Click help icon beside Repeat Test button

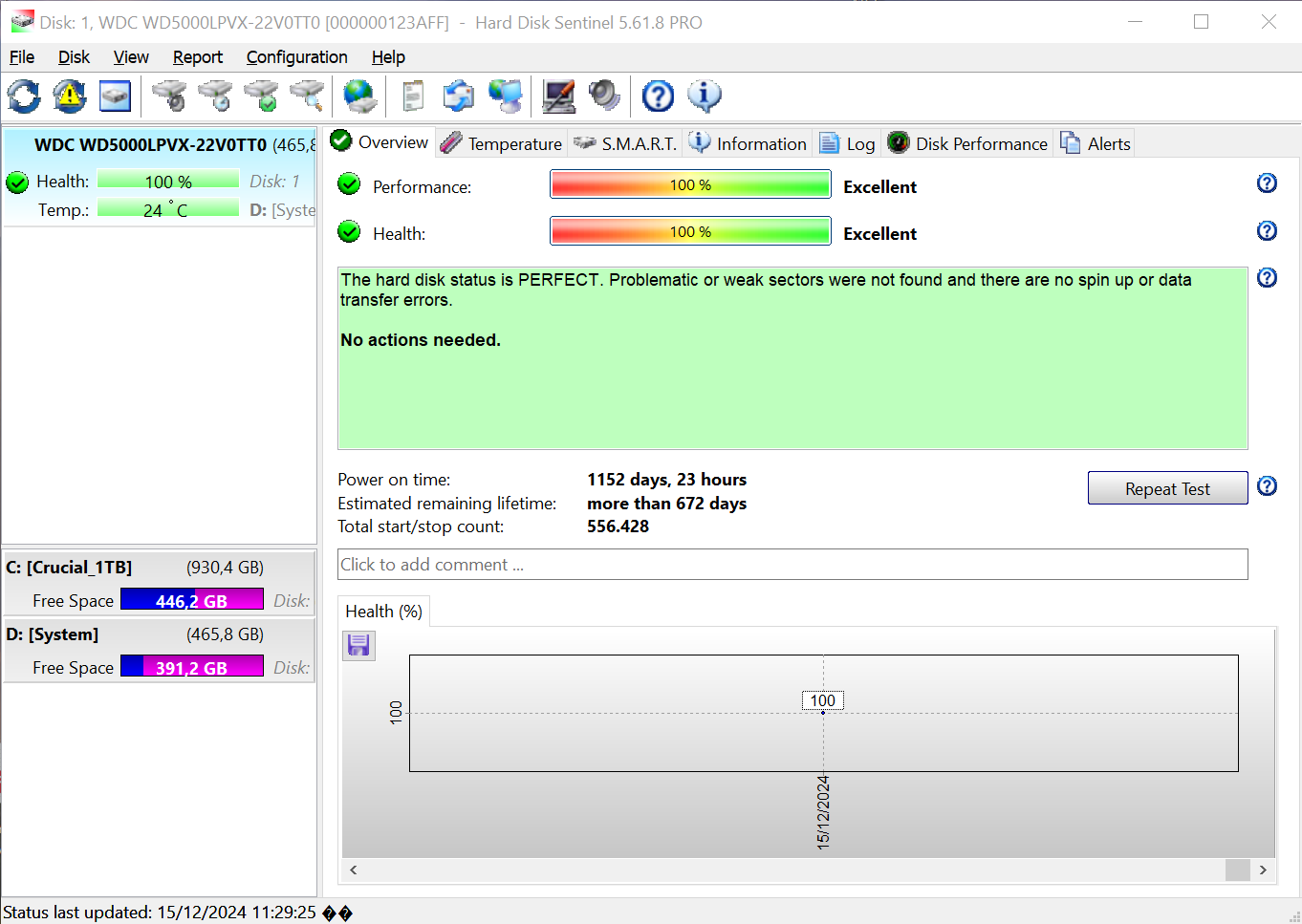click(1267, 485)
